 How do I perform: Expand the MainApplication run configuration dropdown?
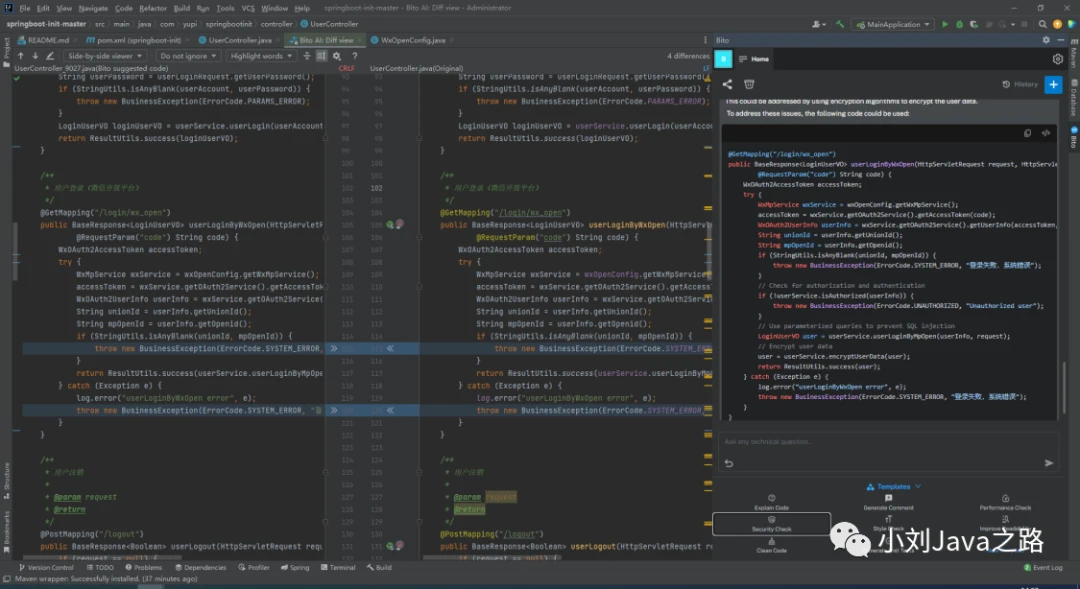[894, 24]
